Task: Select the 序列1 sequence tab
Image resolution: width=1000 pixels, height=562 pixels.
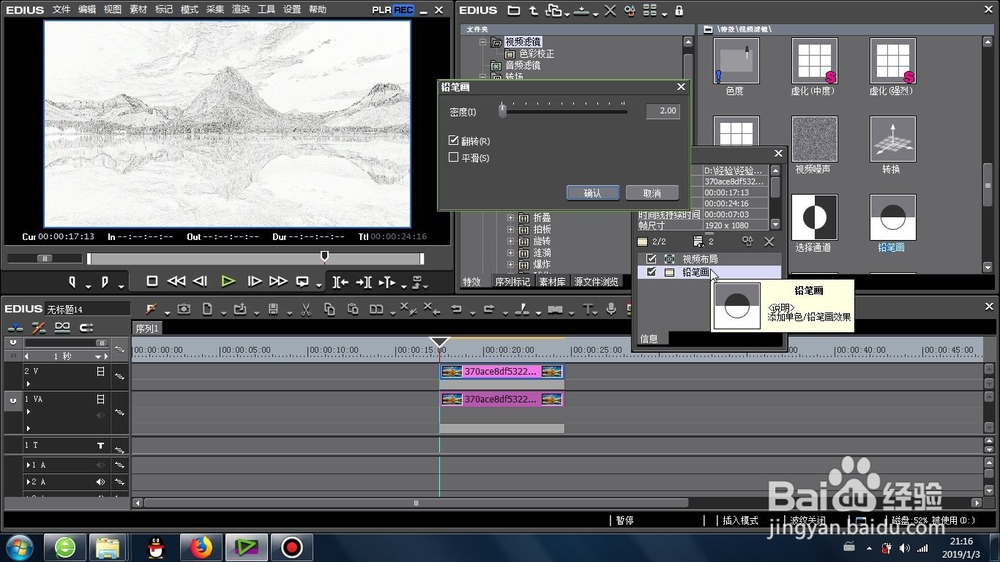Action: (147, 329)
